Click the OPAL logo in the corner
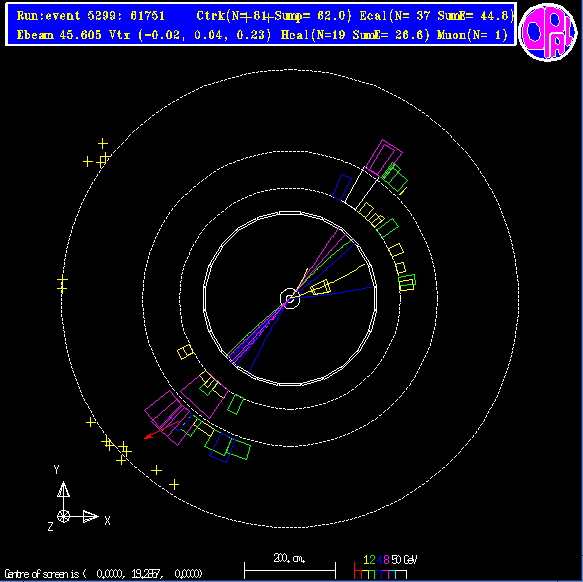The width and height of the screenshot is (583, 582). pos(548,32)
